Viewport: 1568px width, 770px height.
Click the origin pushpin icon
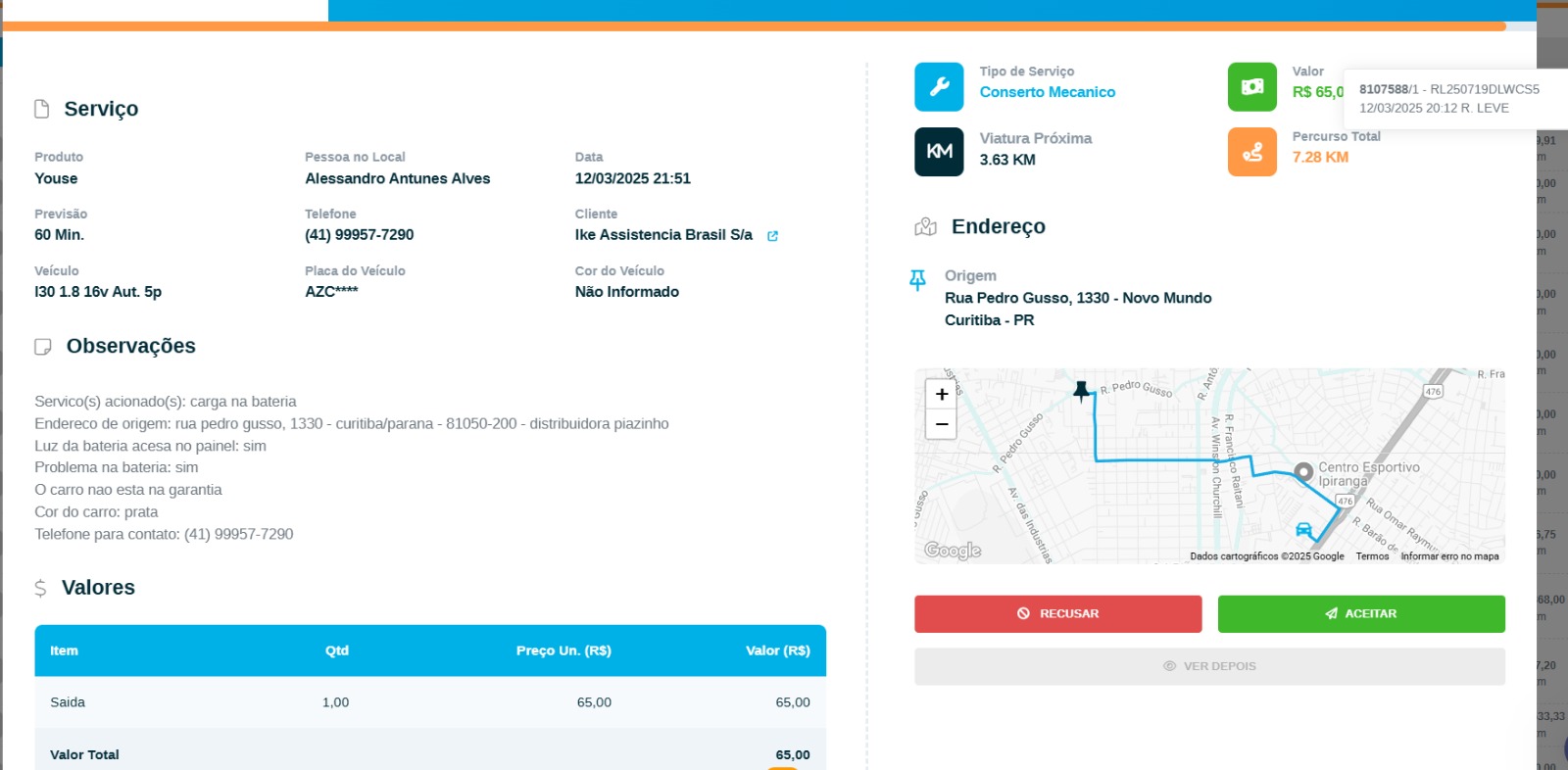917,280
